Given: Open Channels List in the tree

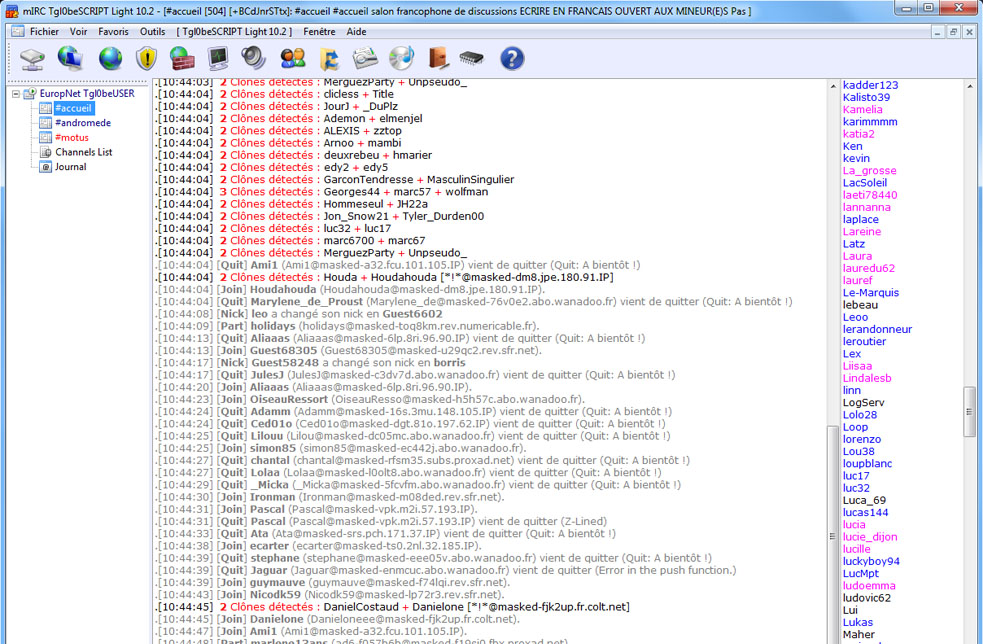Looking at the screenshot, I should (83, 152).
